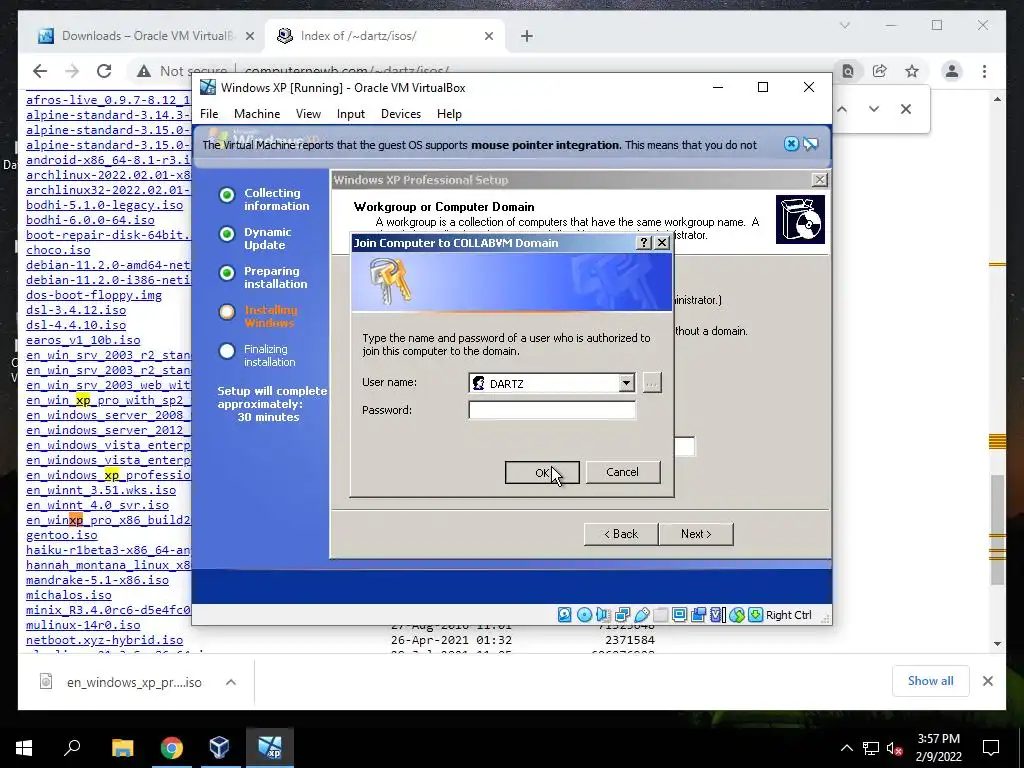
Task: Go to previous find-in-page match
Action: click(842, 109)
